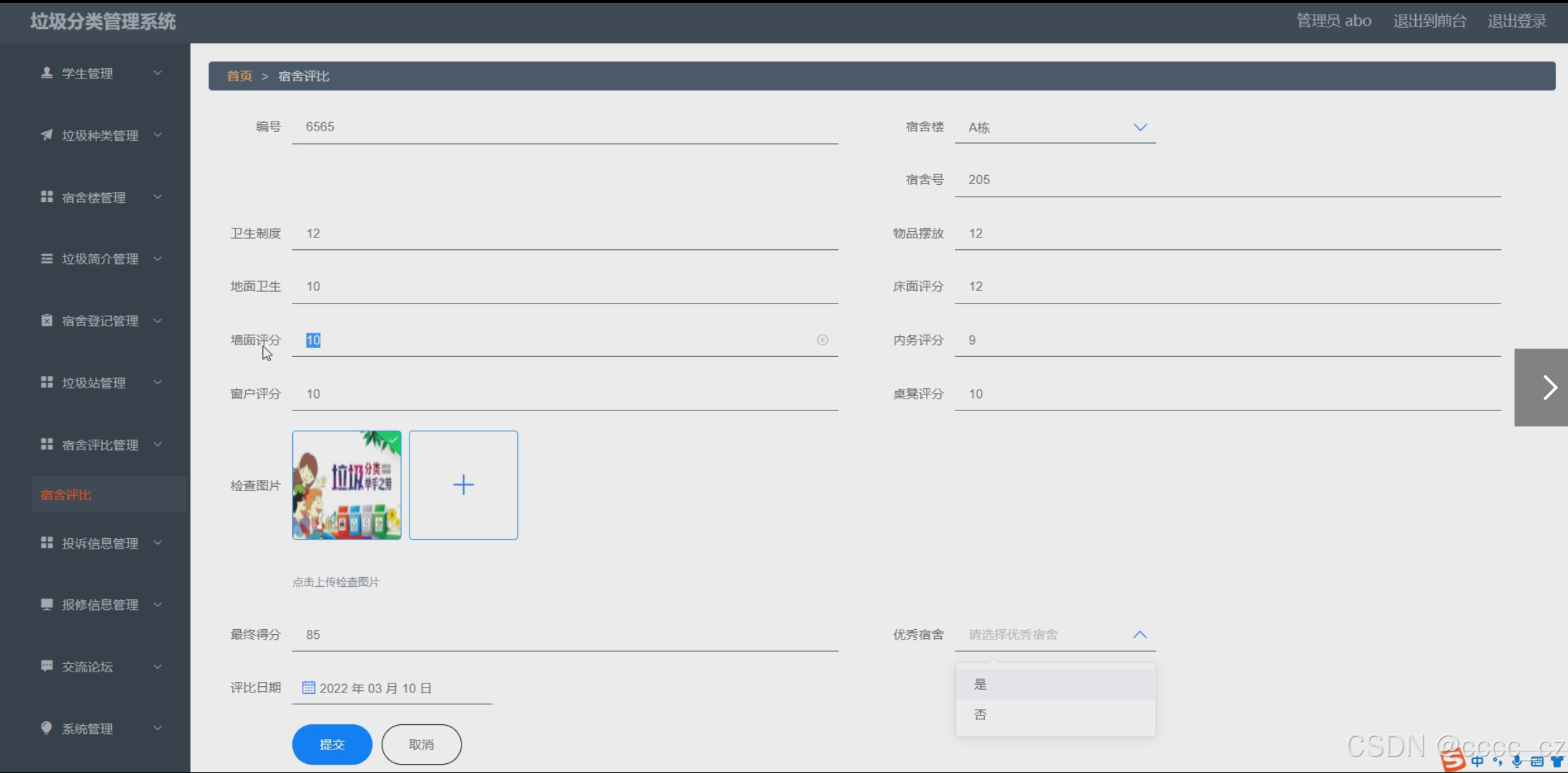
Task: Click the user icon beside 学生管理
Action: pos(47,73)
